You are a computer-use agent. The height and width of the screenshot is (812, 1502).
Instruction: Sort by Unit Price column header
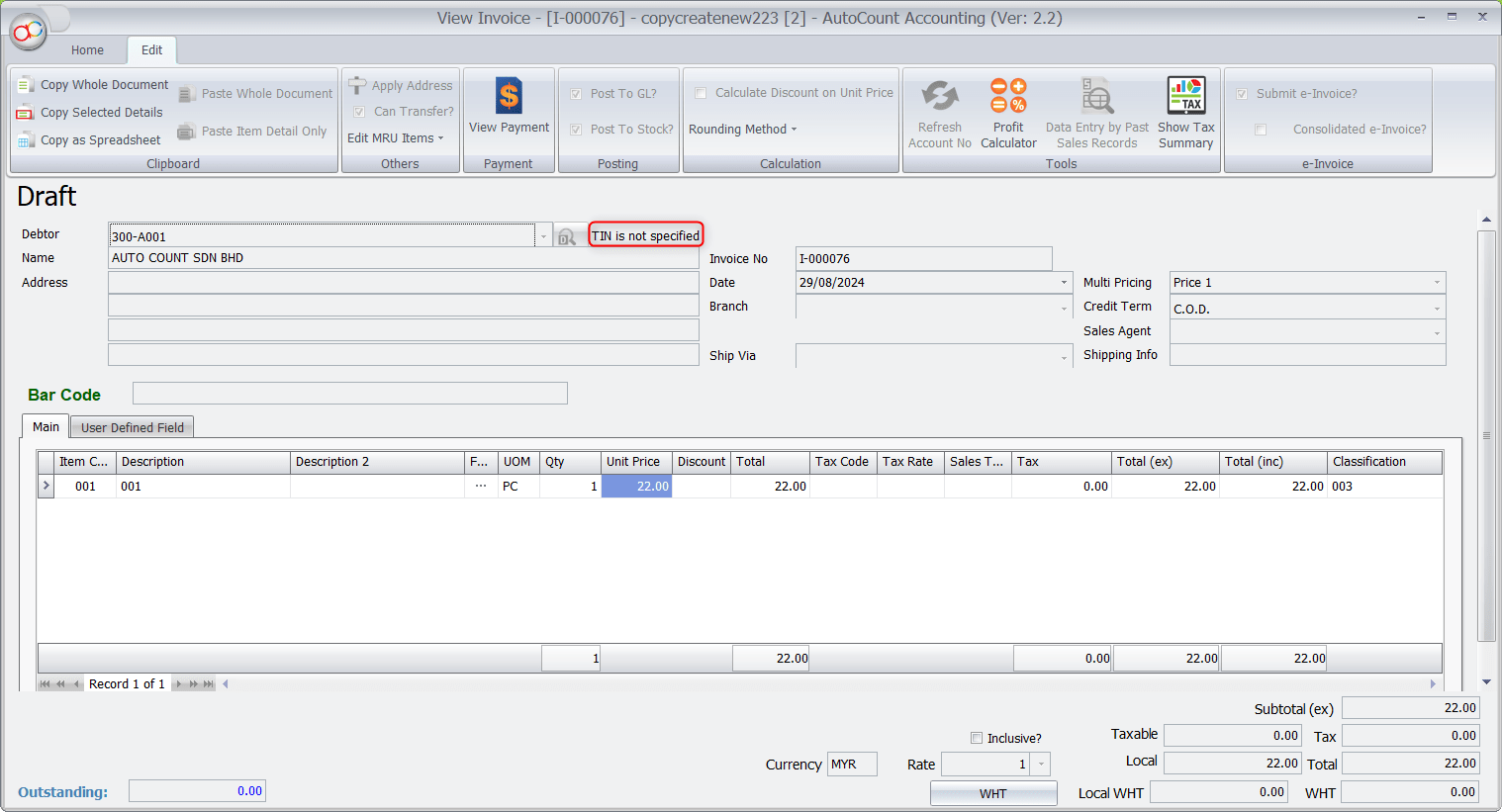pos(636,462)
